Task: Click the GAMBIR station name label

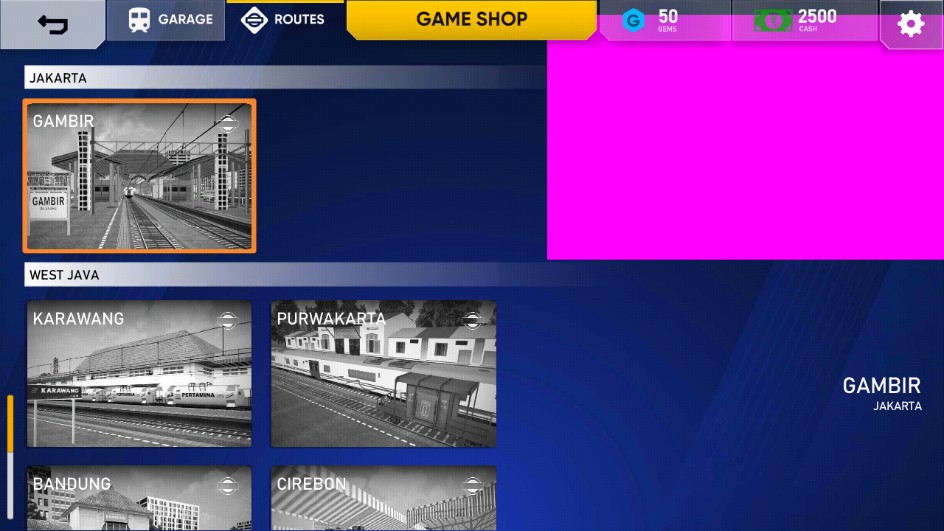Action: (x=881, y=385)
